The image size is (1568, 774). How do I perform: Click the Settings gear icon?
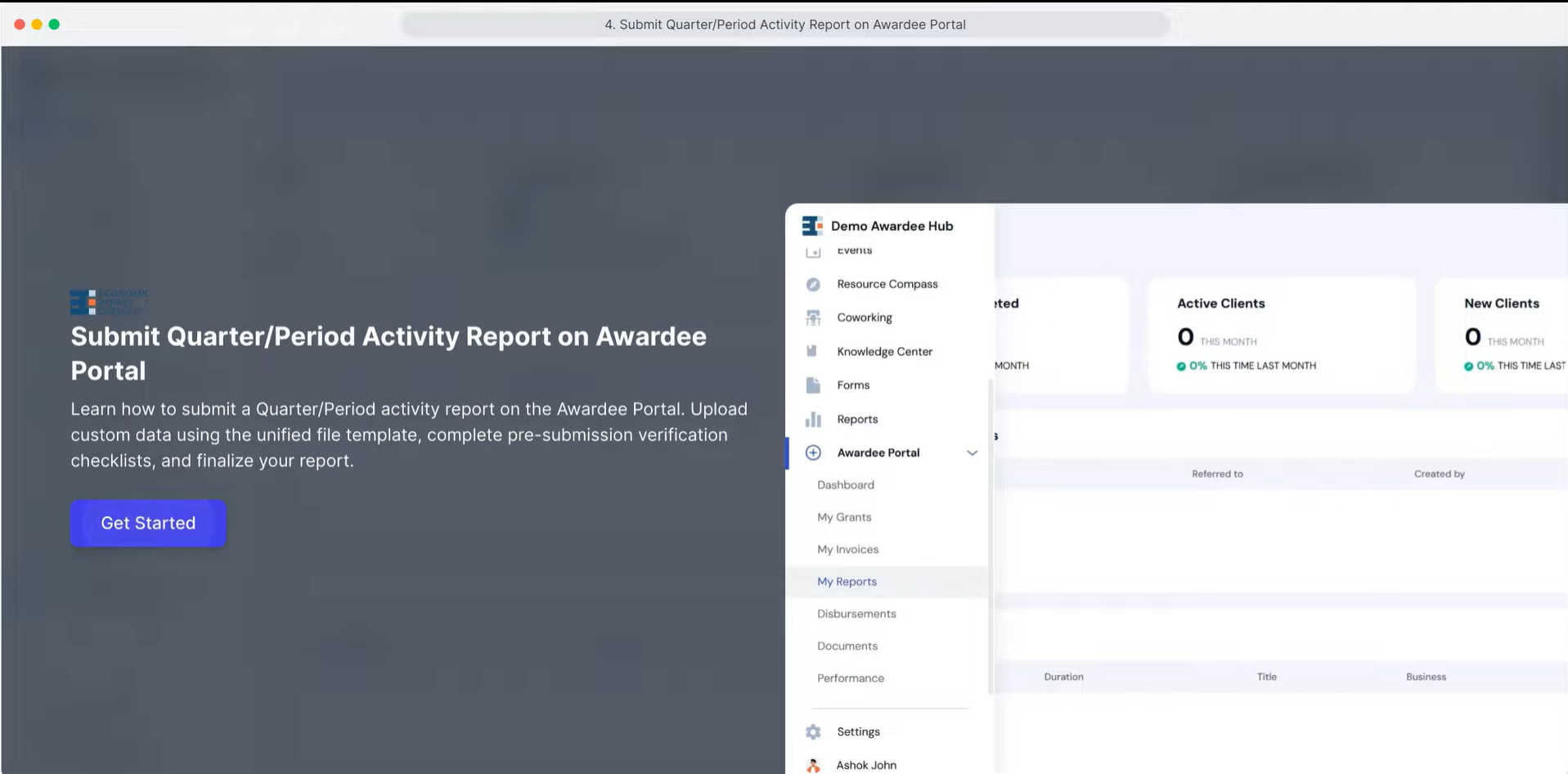(x=813, y=731)
